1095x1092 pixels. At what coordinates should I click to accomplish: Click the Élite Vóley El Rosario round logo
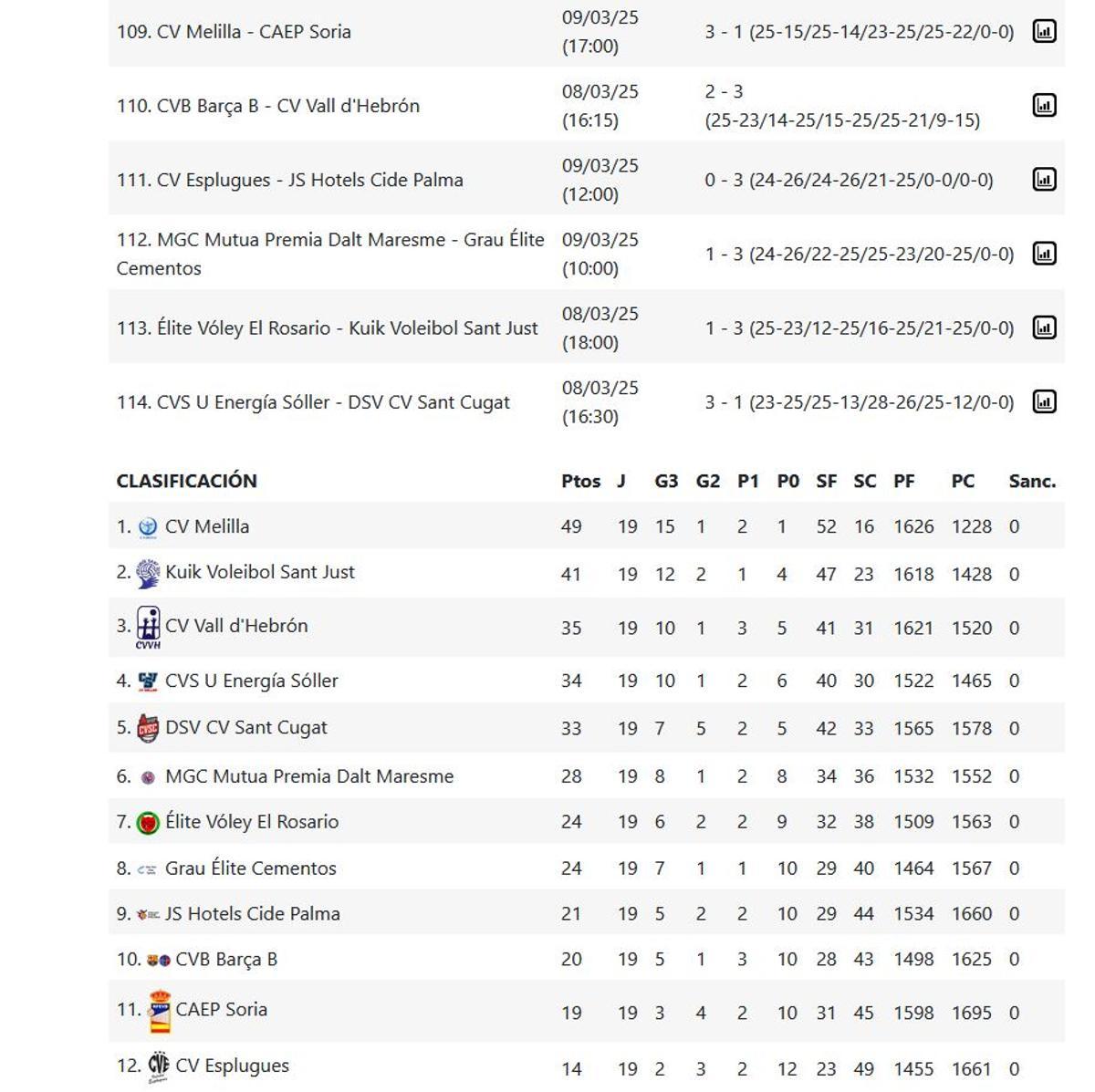pyautogui.click(x=150, y=821)
